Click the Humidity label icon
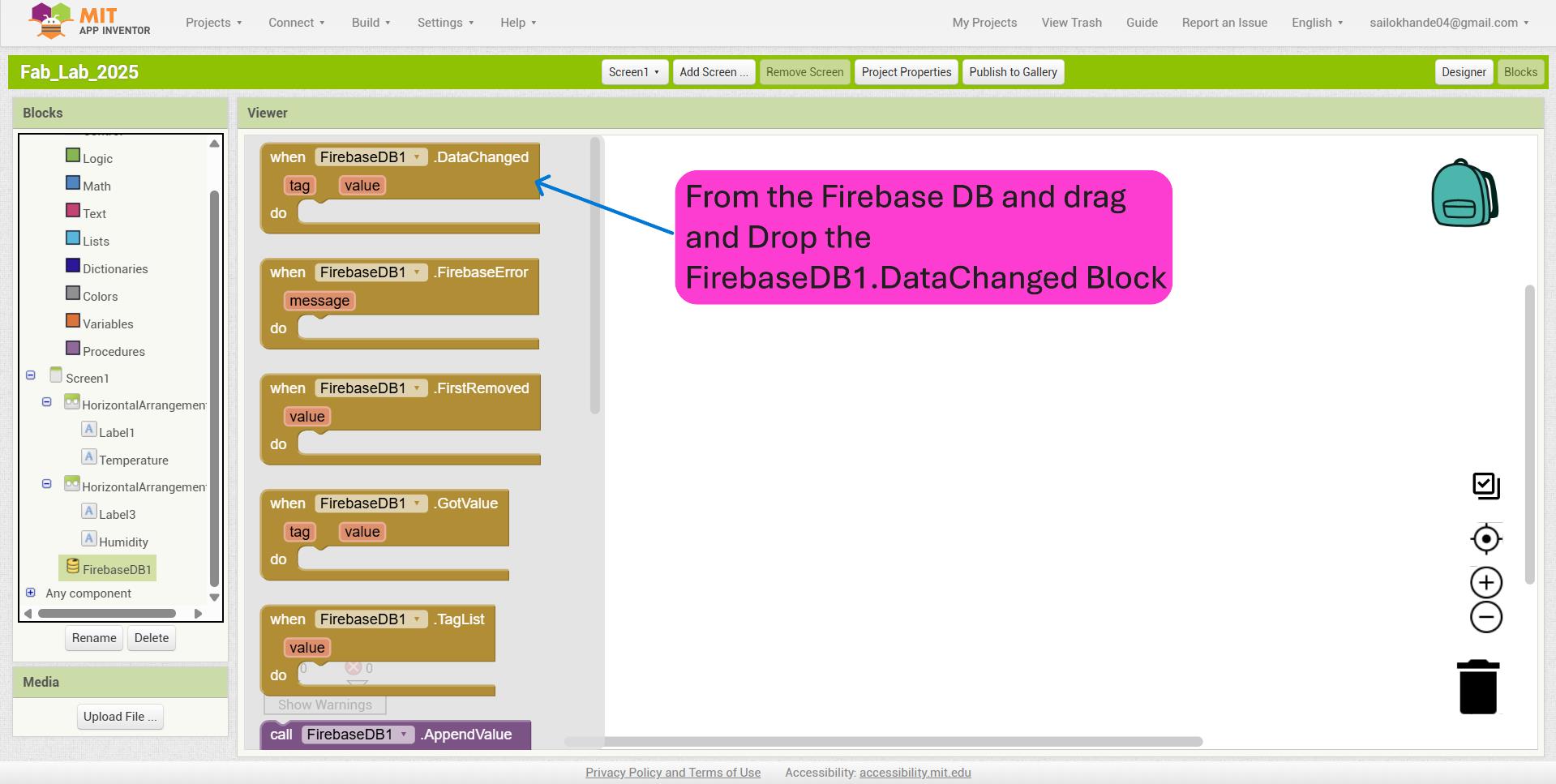Image resolution: width=1556 pixels, height=784 pixels. click(89, 538)
